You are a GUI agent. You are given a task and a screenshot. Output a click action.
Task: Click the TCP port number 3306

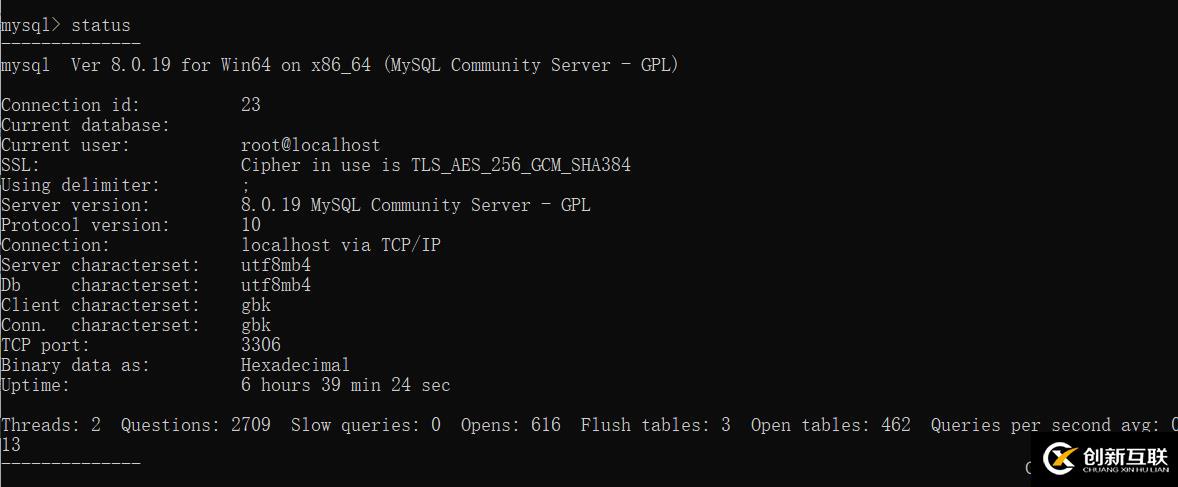[261, 345]
